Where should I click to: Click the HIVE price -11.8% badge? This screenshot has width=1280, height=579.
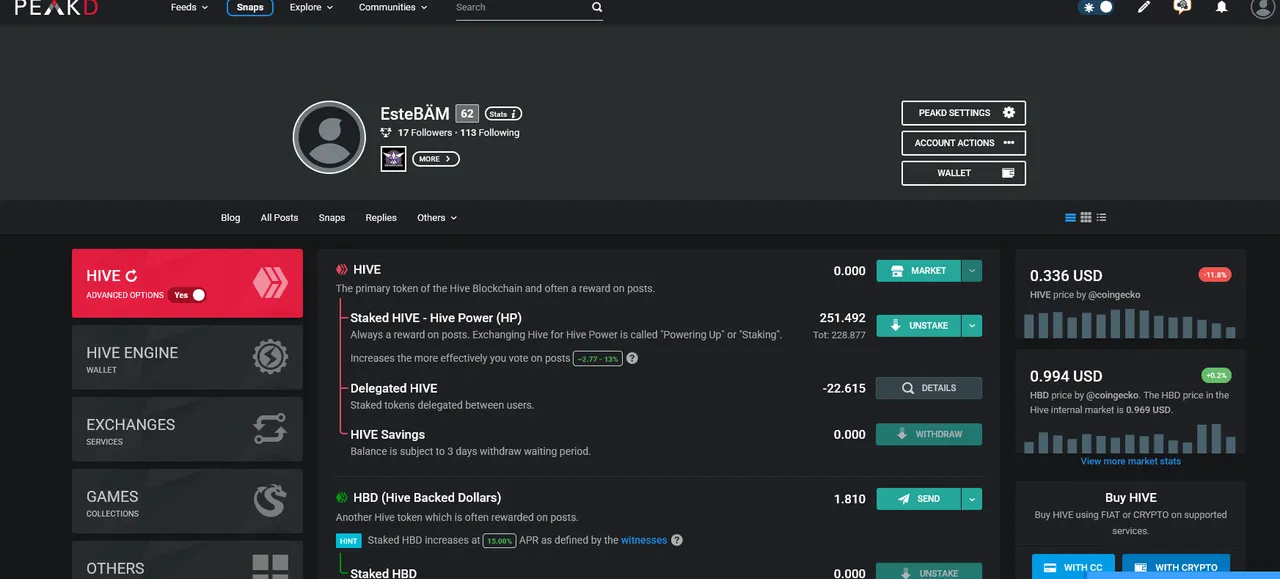tap(1214, 274)
